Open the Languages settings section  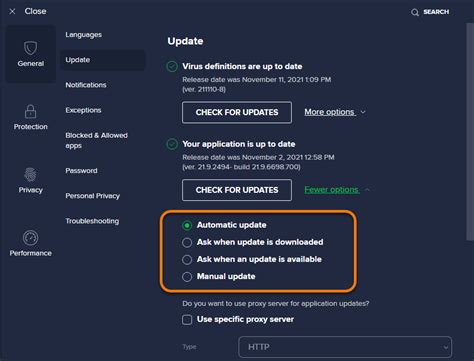(x=84, y=35)
